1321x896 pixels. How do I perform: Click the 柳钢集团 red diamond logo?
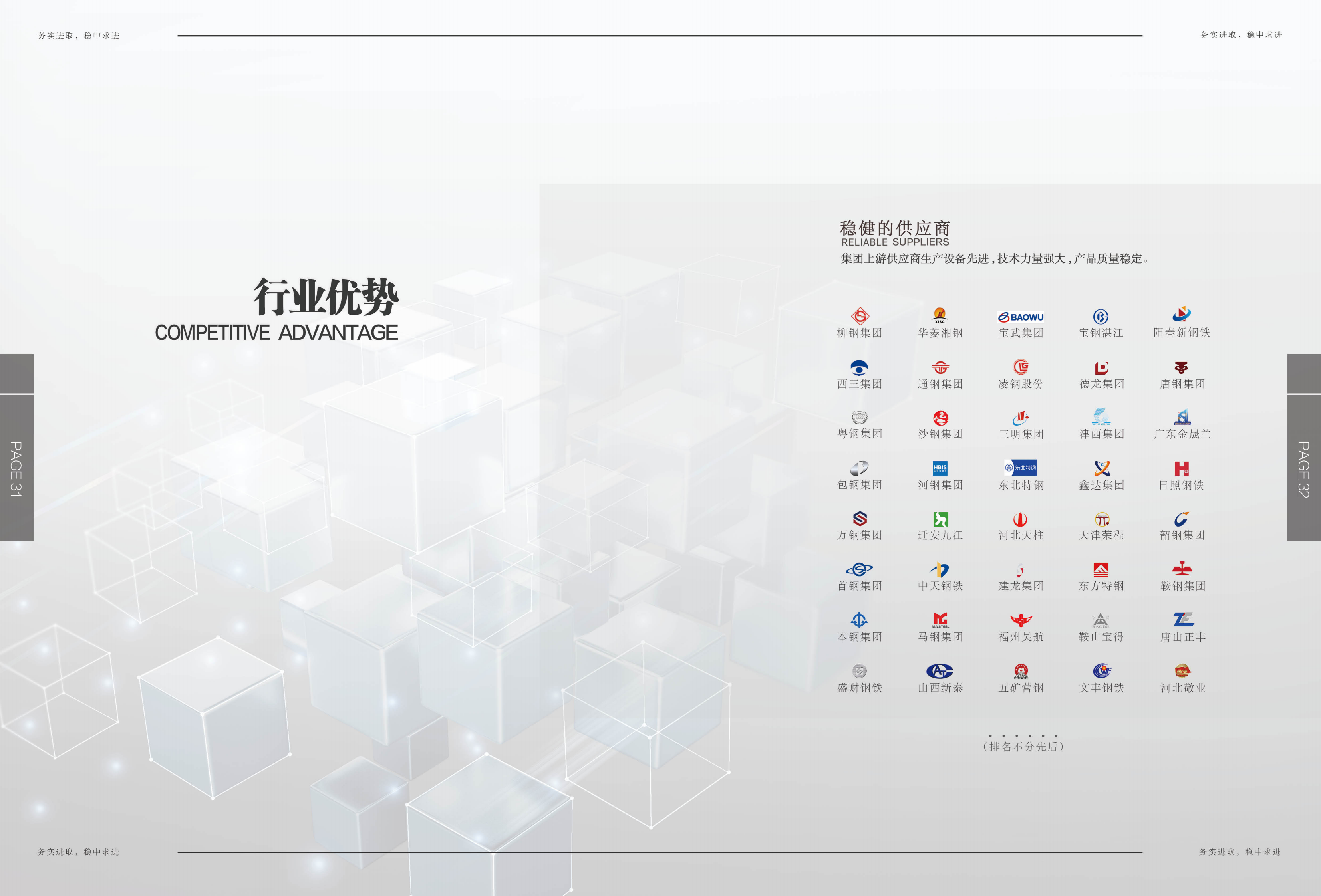[x=860, y=316]
